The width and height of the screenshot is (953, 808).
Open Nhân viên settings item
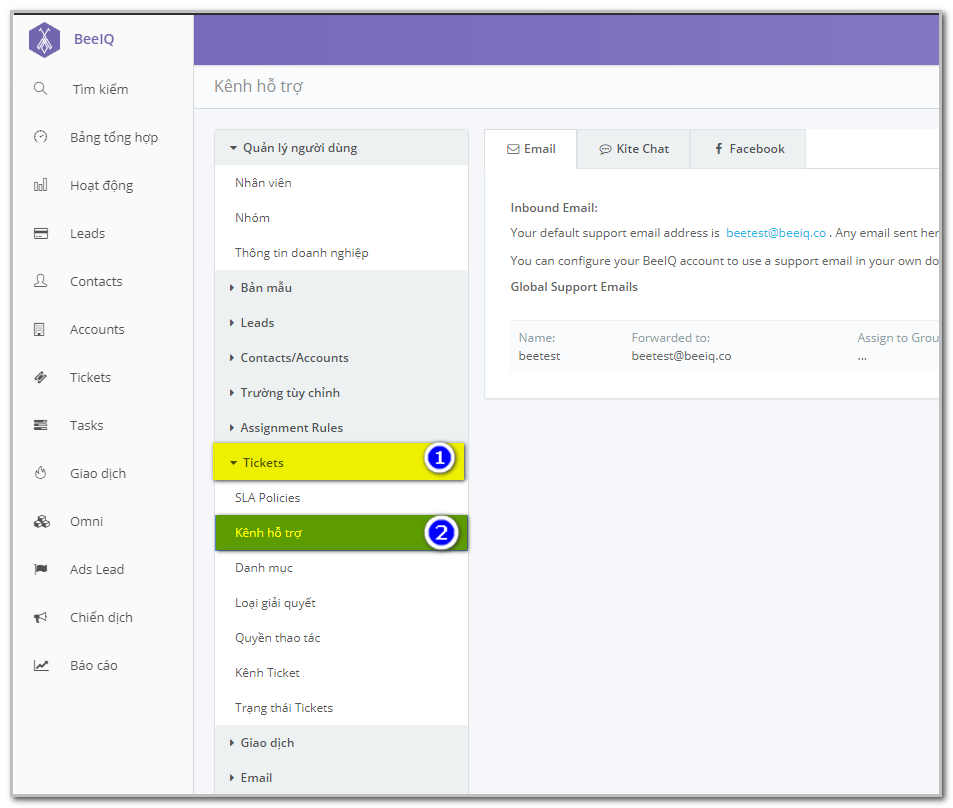coord(342,183)
